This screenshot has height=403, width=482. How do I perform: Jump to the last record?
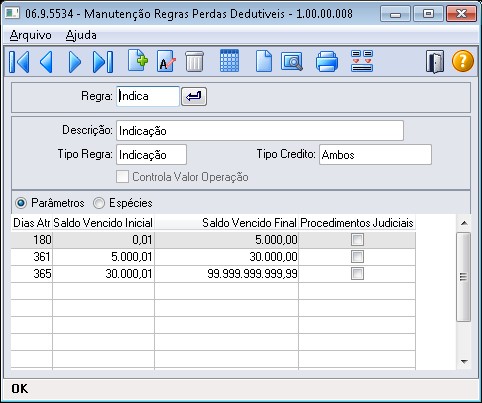pos(103,62)
